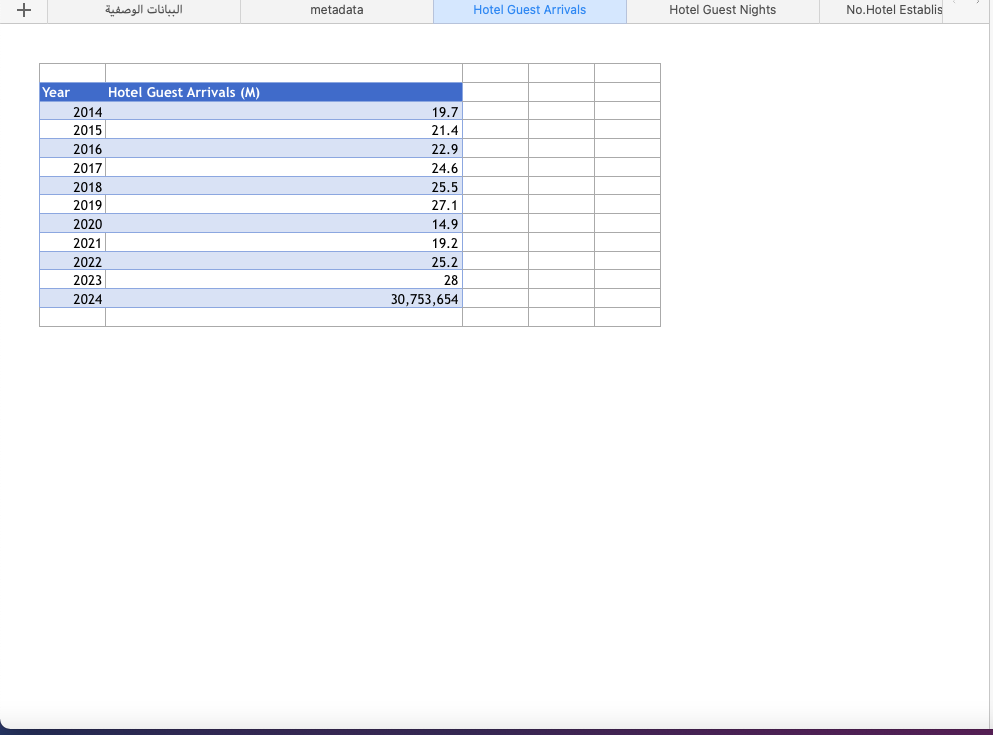
Task: Select the 2024 year cell
Action: (x=72, y=299)
